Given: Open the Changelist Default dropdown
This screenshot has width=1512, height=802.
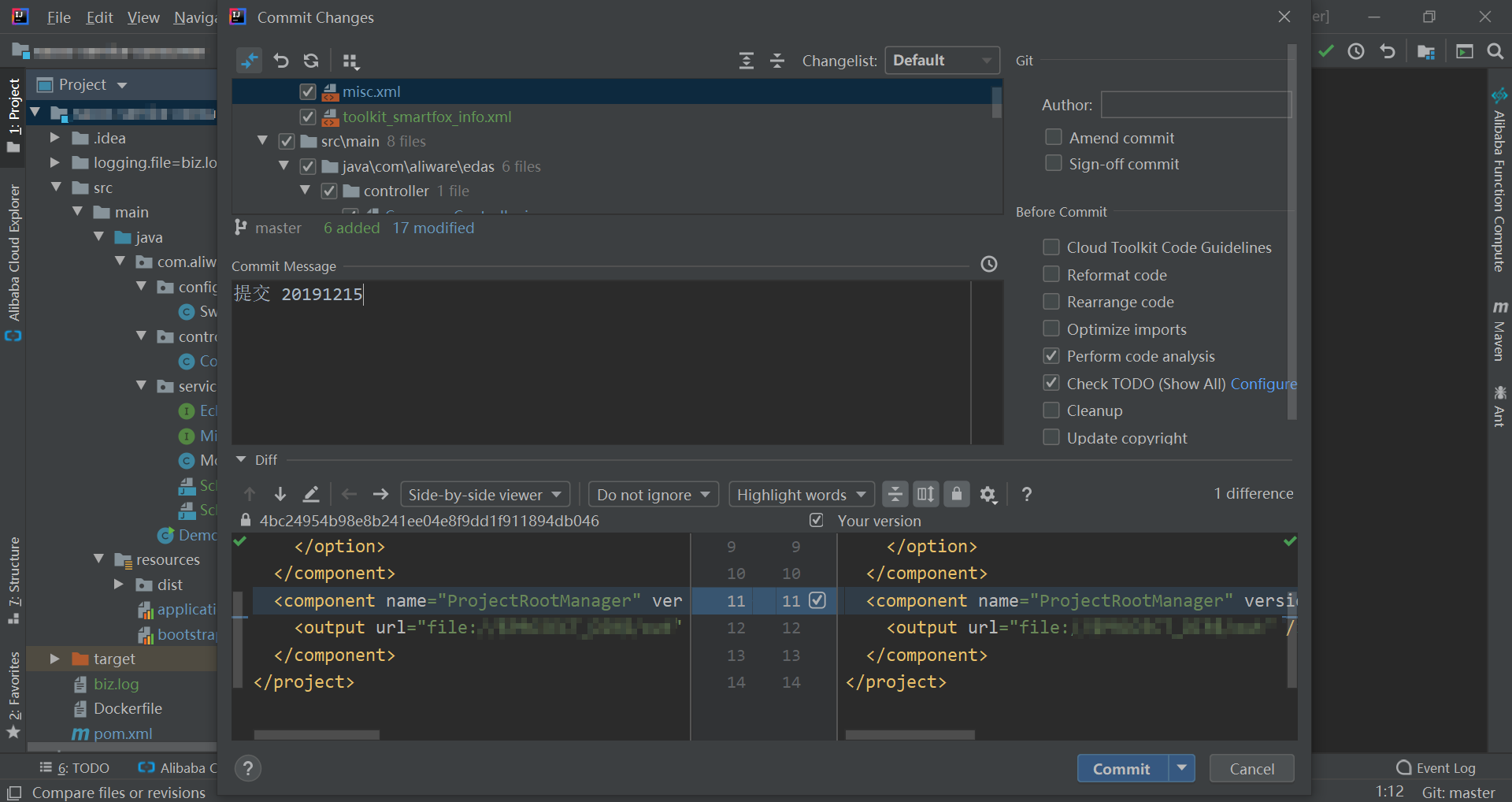Looking at the screenshot, I should pos(942,61).
